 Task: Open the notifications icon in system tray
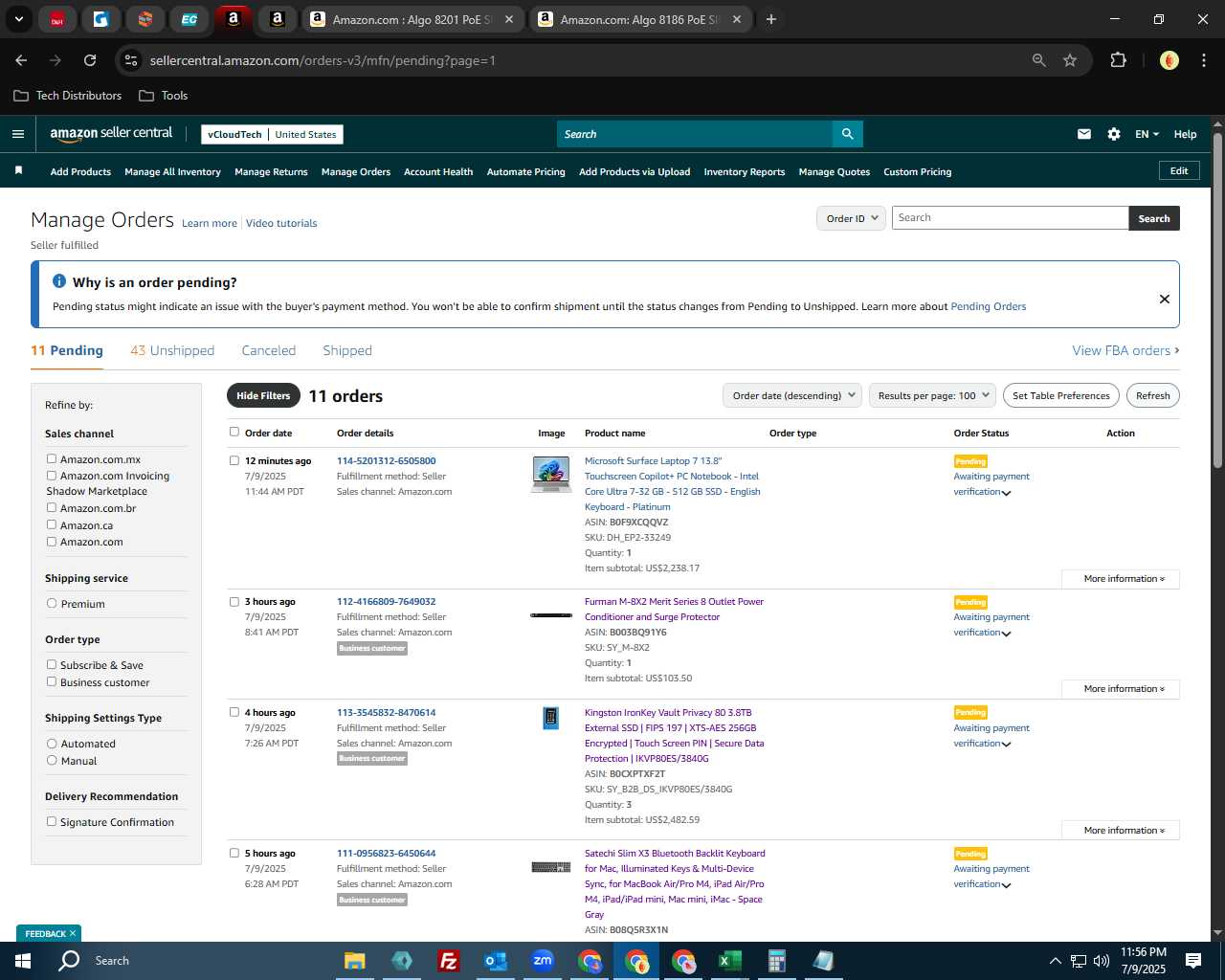[1193, 961]
